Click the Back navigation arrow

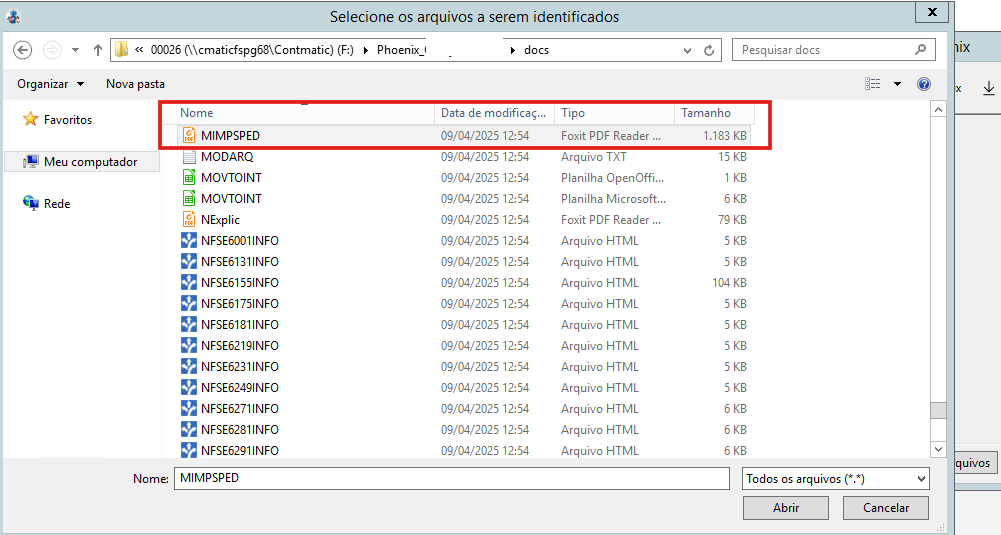[x=23, y=50]
